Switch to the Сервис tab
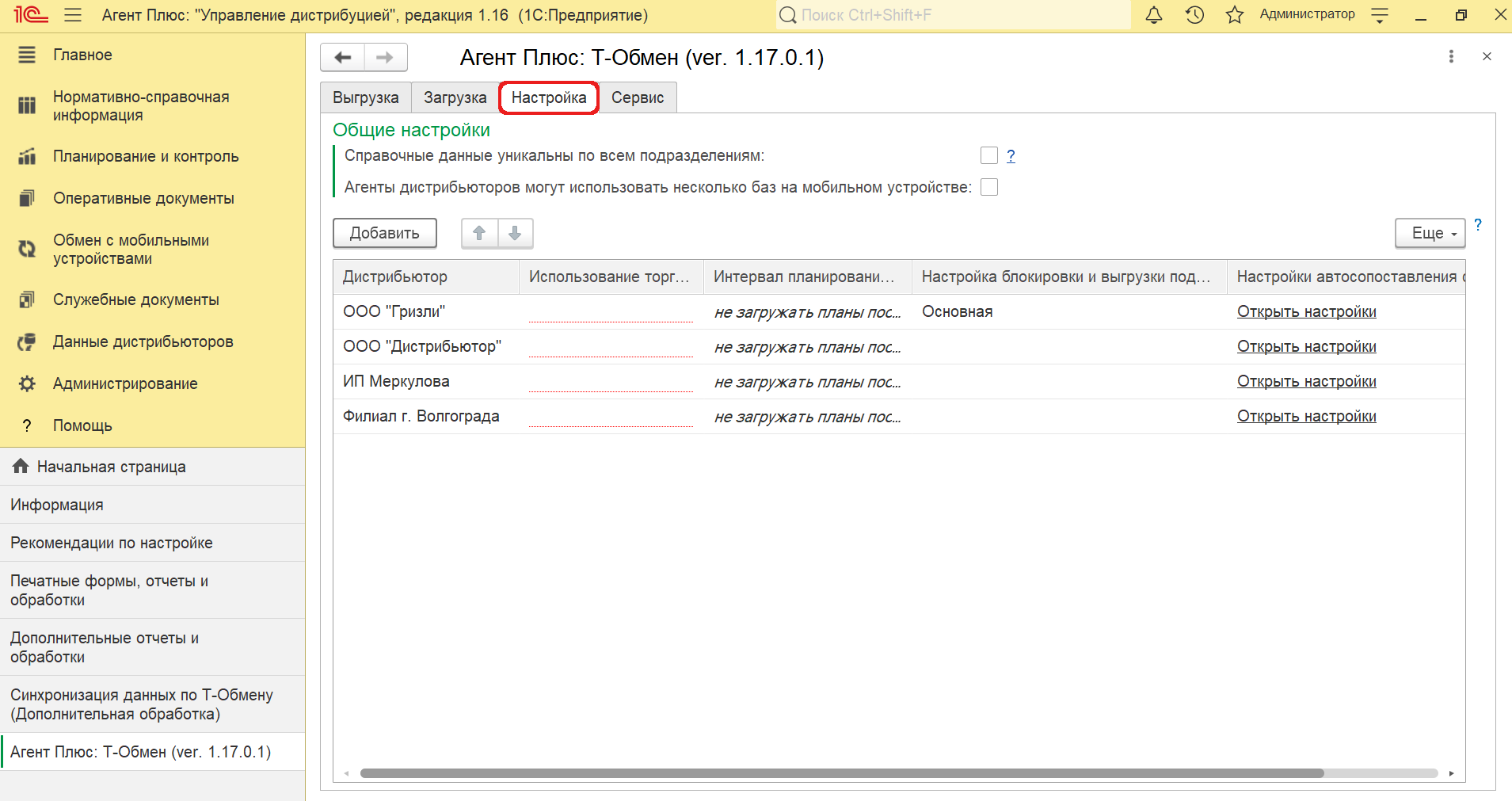Image resolution: width=1512 pixels, height=801 pixels. click(638, 97)
